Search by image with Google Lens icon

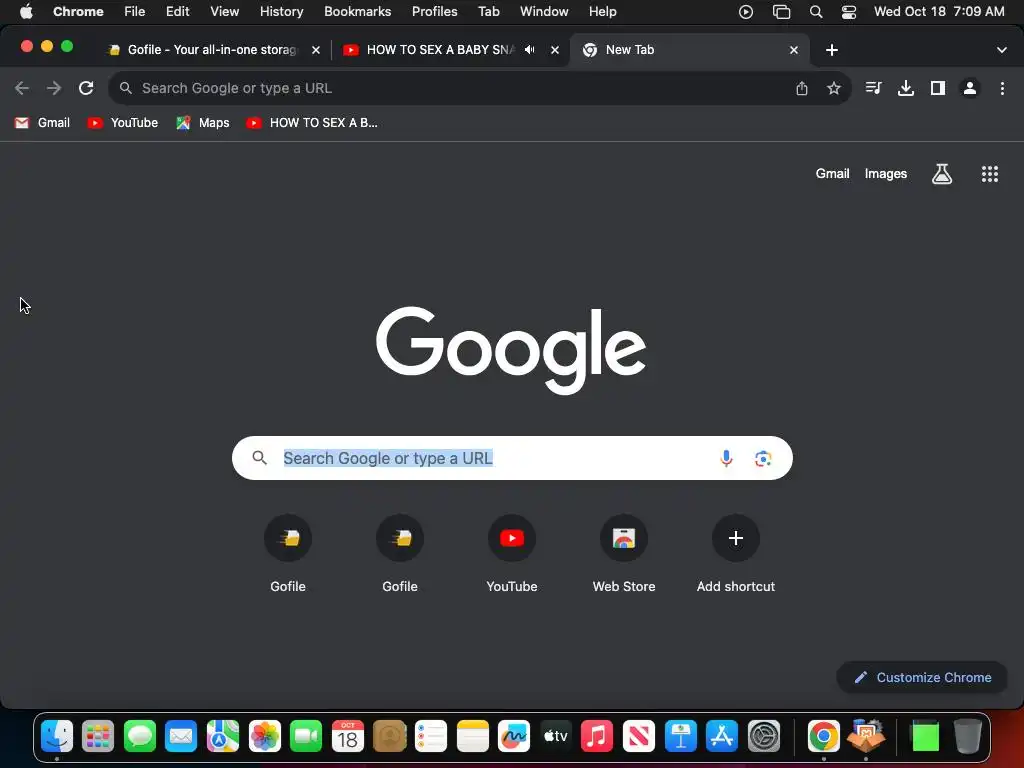tap(763, 458)
